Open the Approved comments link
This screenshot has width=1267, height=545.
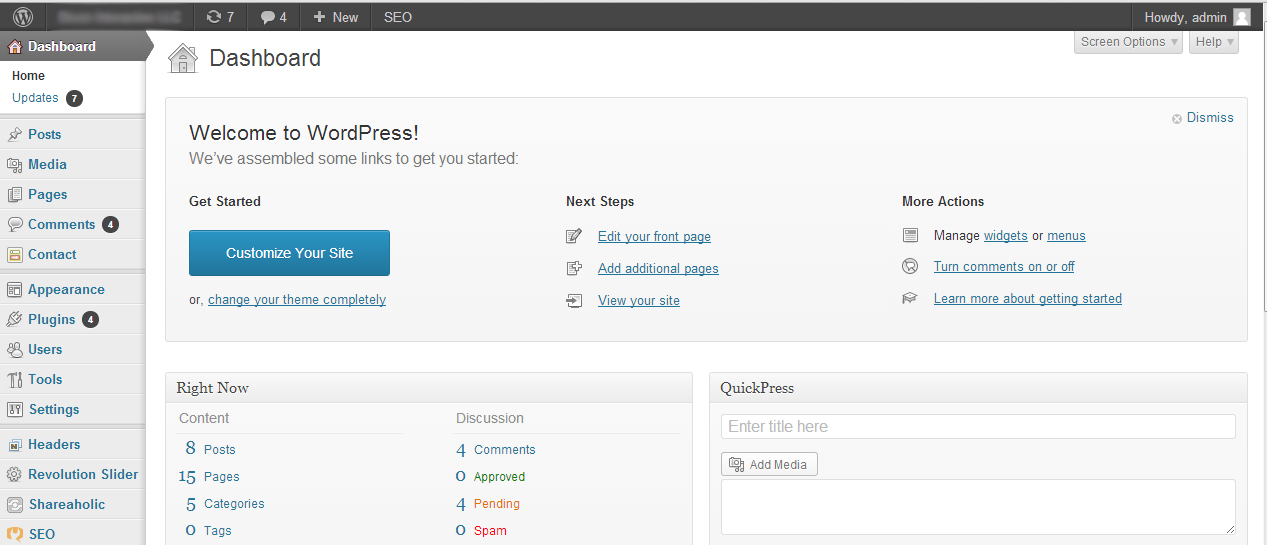499,477
